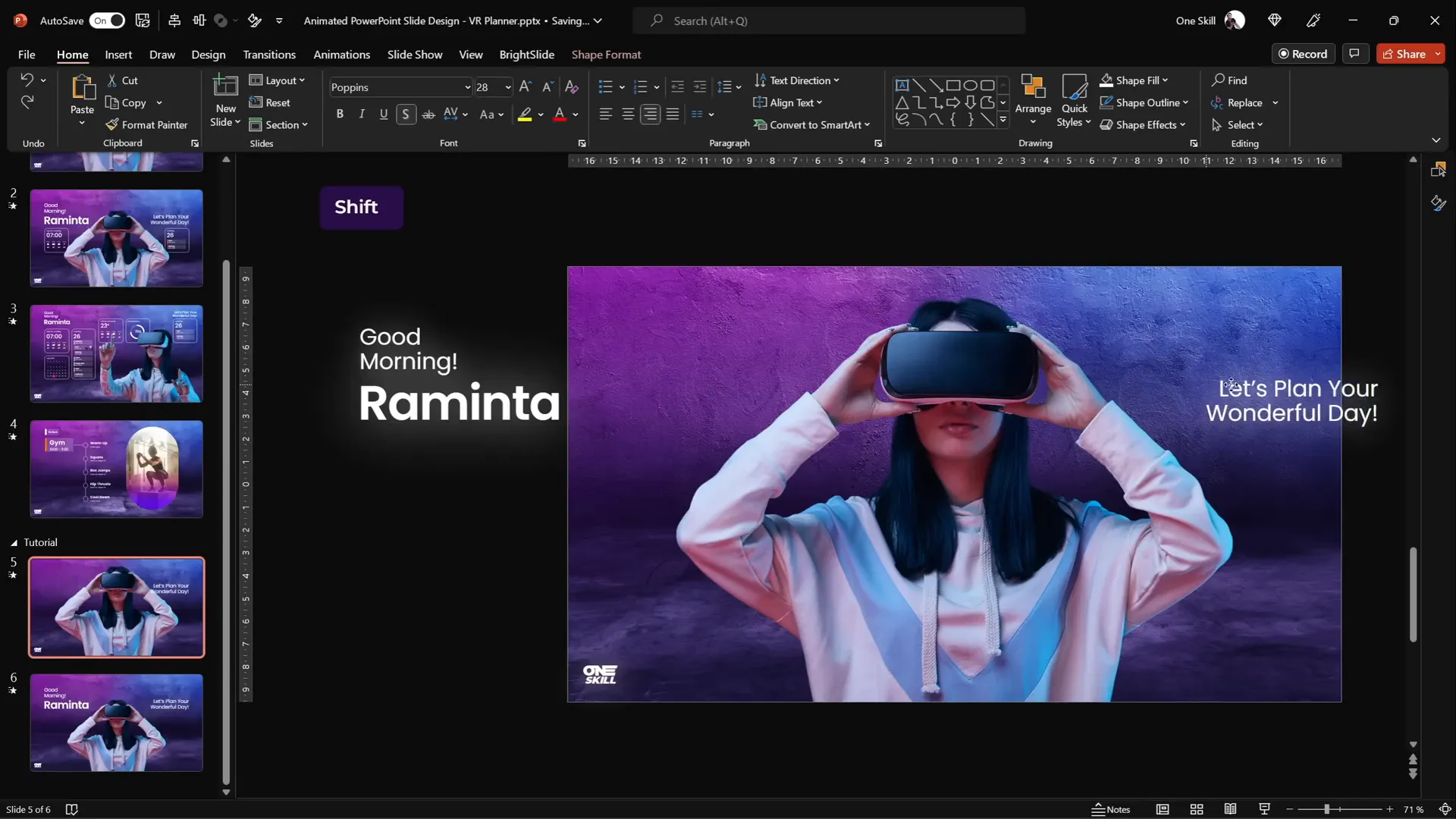Click the Share button

[1409, 53]
